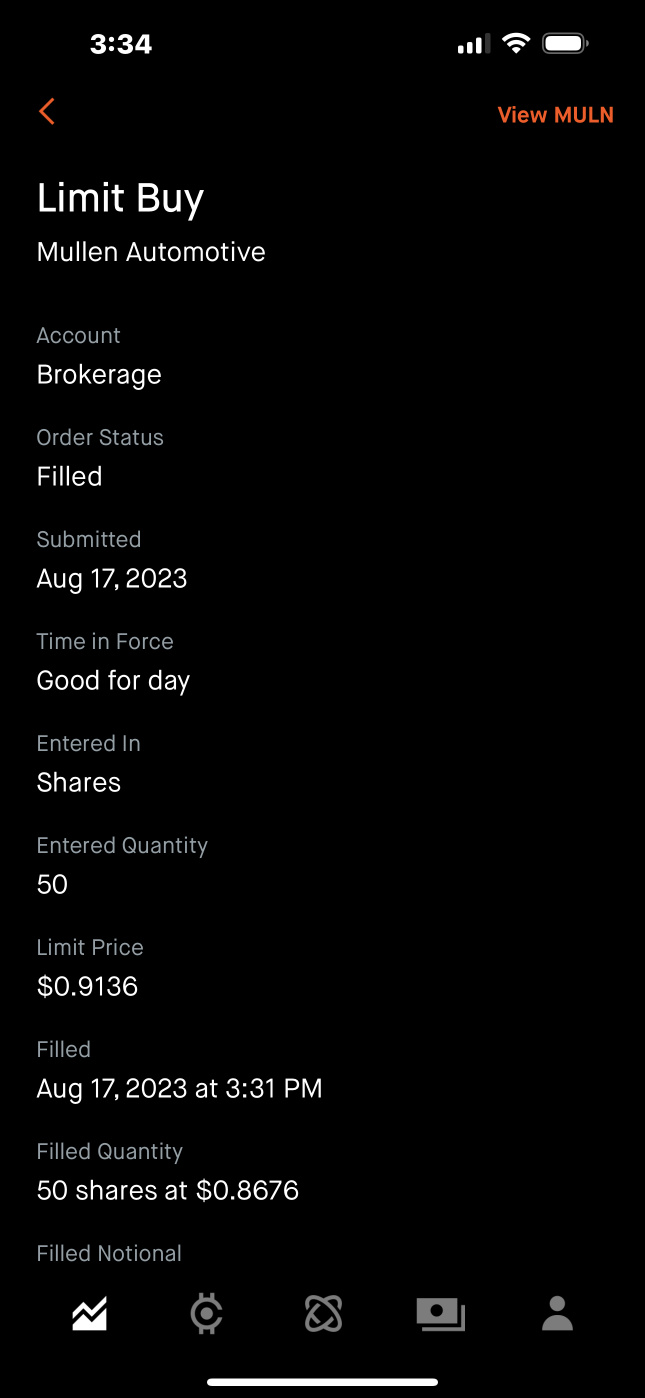Open the atom-shaped browse tab
This screenshot has width=645, height=1398.
pos(323,1314)
